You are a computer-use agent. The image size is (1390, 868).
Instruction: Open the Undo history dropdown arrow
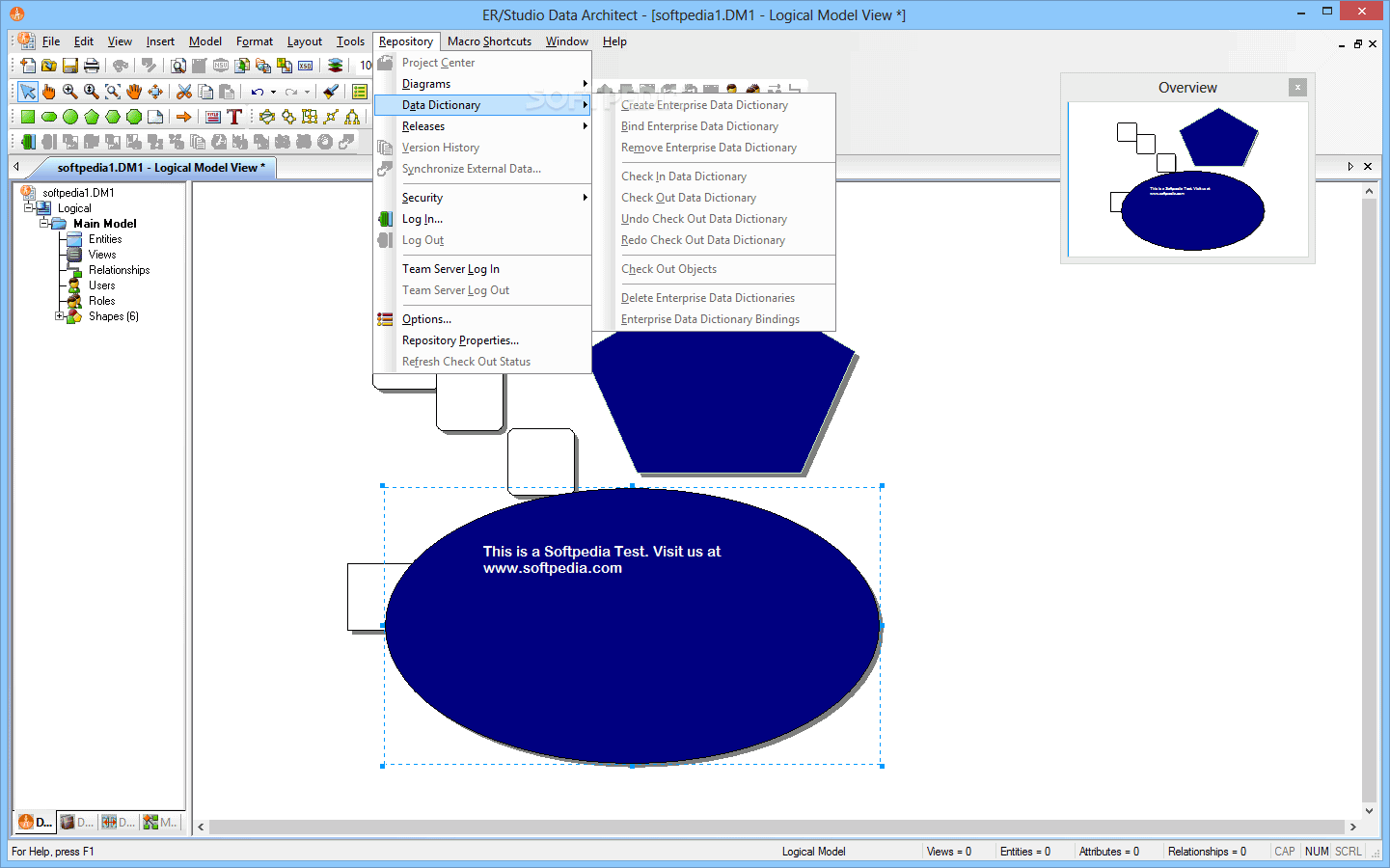pos(273,92)
